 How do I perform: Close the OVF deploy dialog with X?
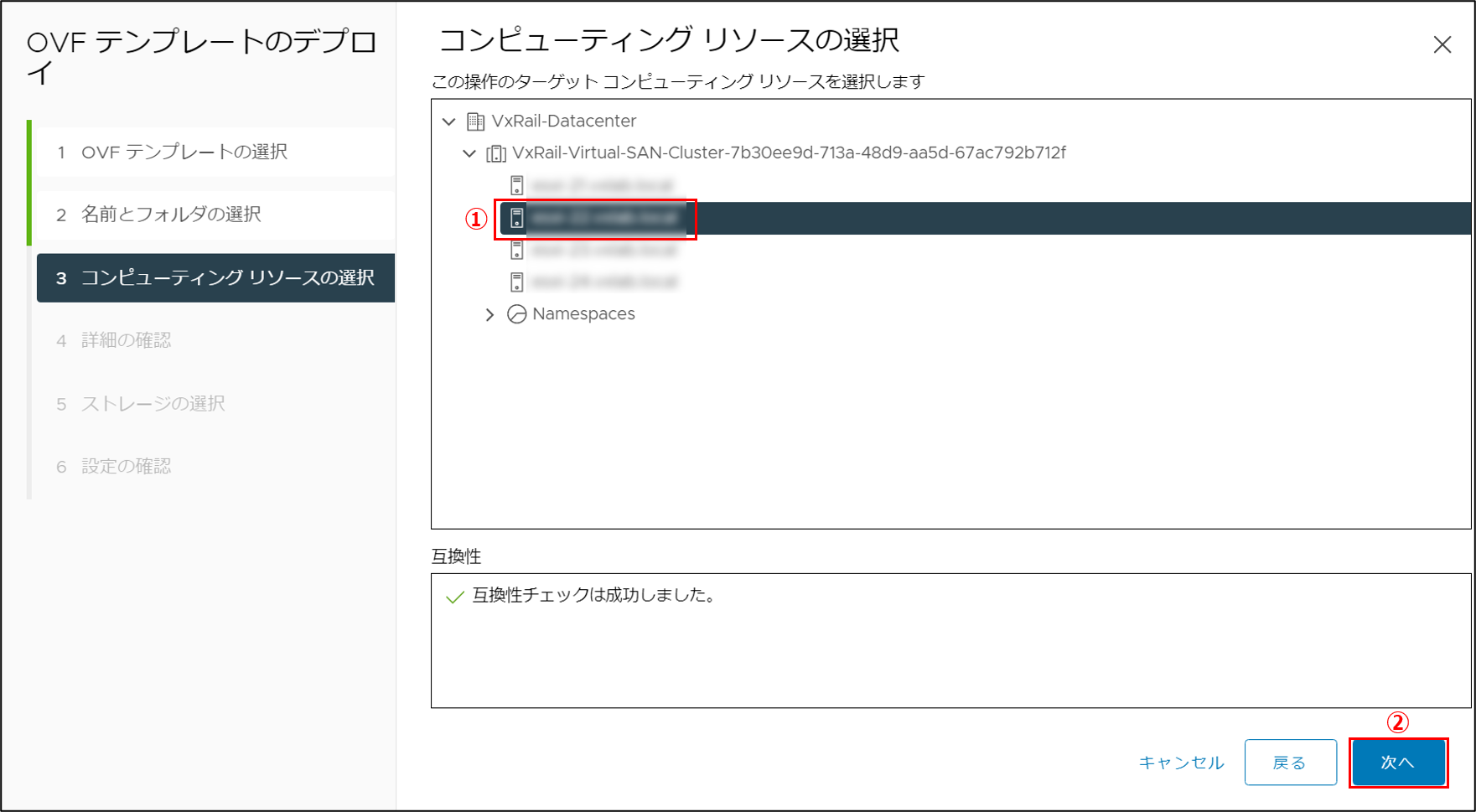pos(1442,44)
